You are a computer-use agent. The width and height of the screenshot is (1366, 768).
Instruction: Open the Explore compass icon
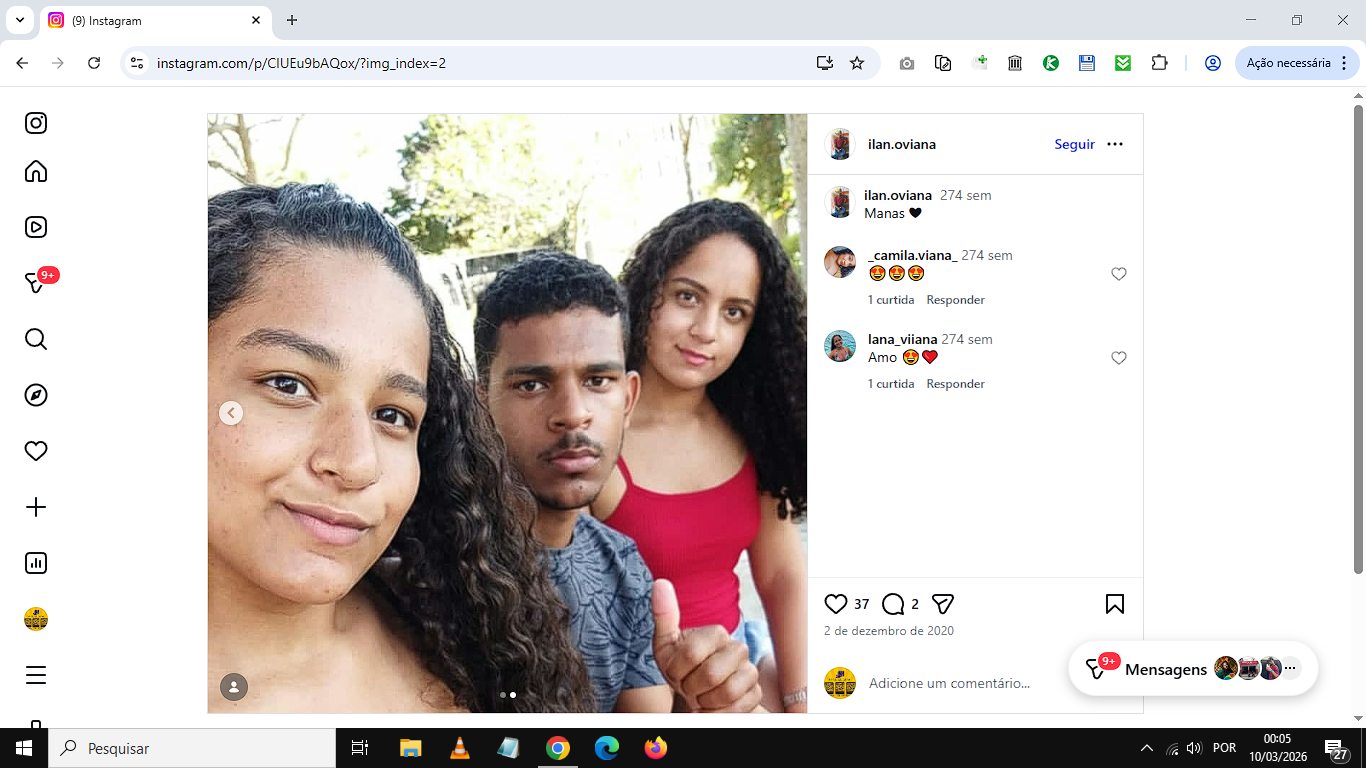point(36,395)
